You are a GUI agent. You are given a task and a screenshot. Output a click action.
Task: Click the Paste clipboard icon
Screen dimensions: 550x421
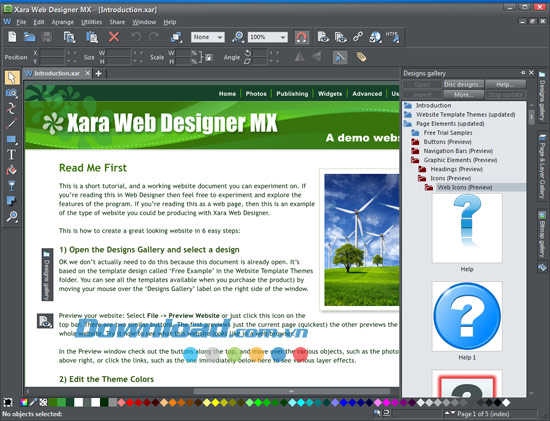92,37
